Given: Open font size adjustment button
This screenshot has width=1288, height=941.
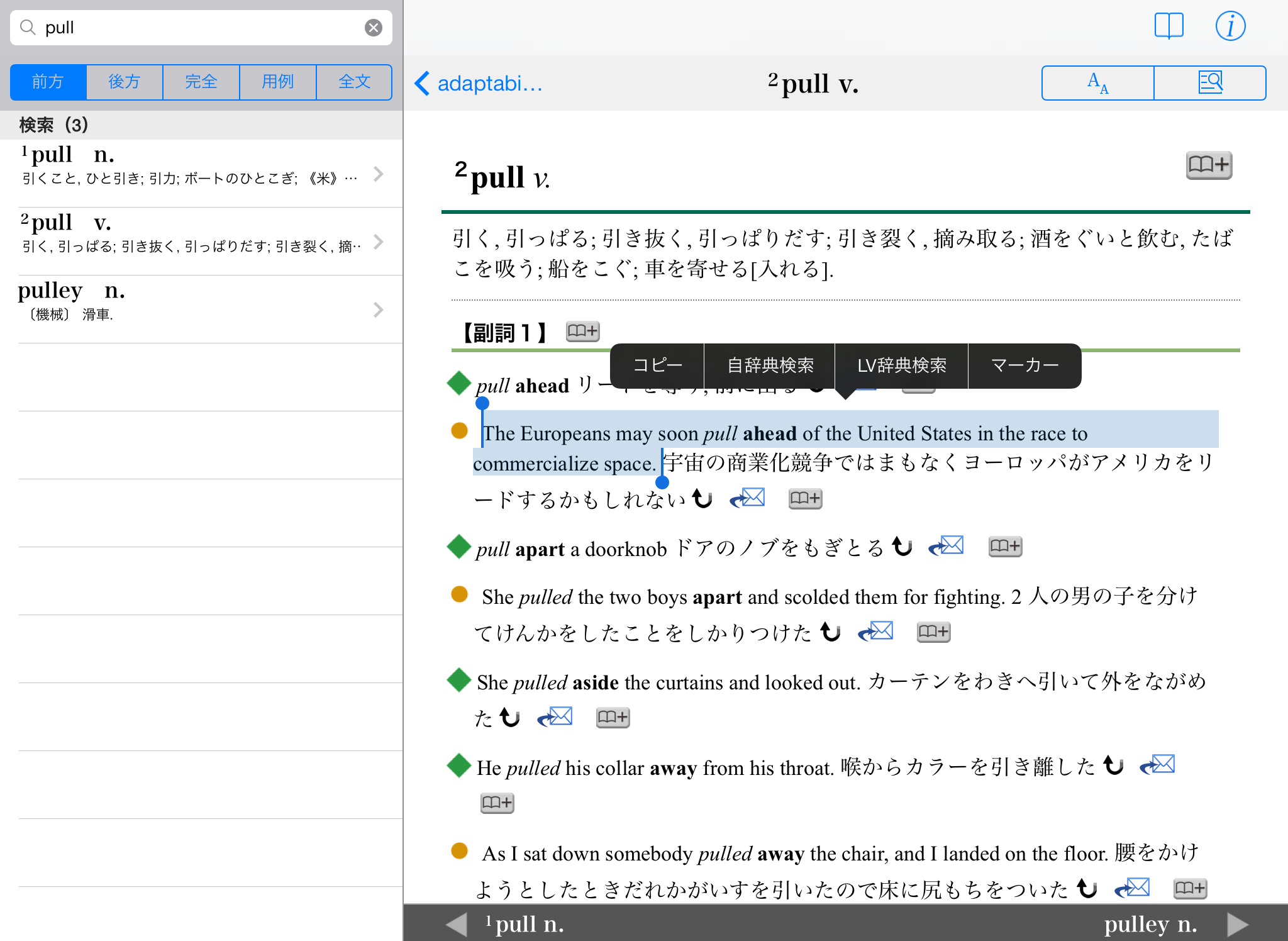Looking at the screenshot, I should tap(1097, 83).
